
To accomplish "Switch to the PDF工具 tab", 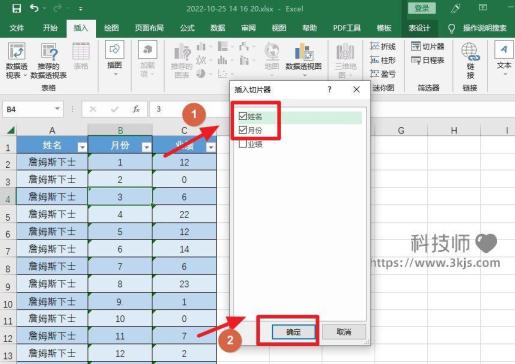I will point(346,28).
